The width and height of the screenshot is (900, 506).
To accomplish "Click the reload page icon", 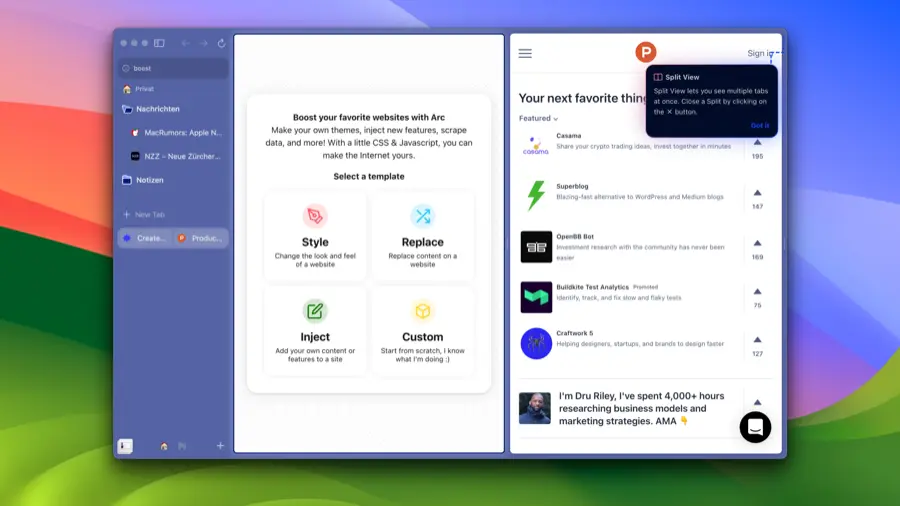I will click(x=221, y=43).
